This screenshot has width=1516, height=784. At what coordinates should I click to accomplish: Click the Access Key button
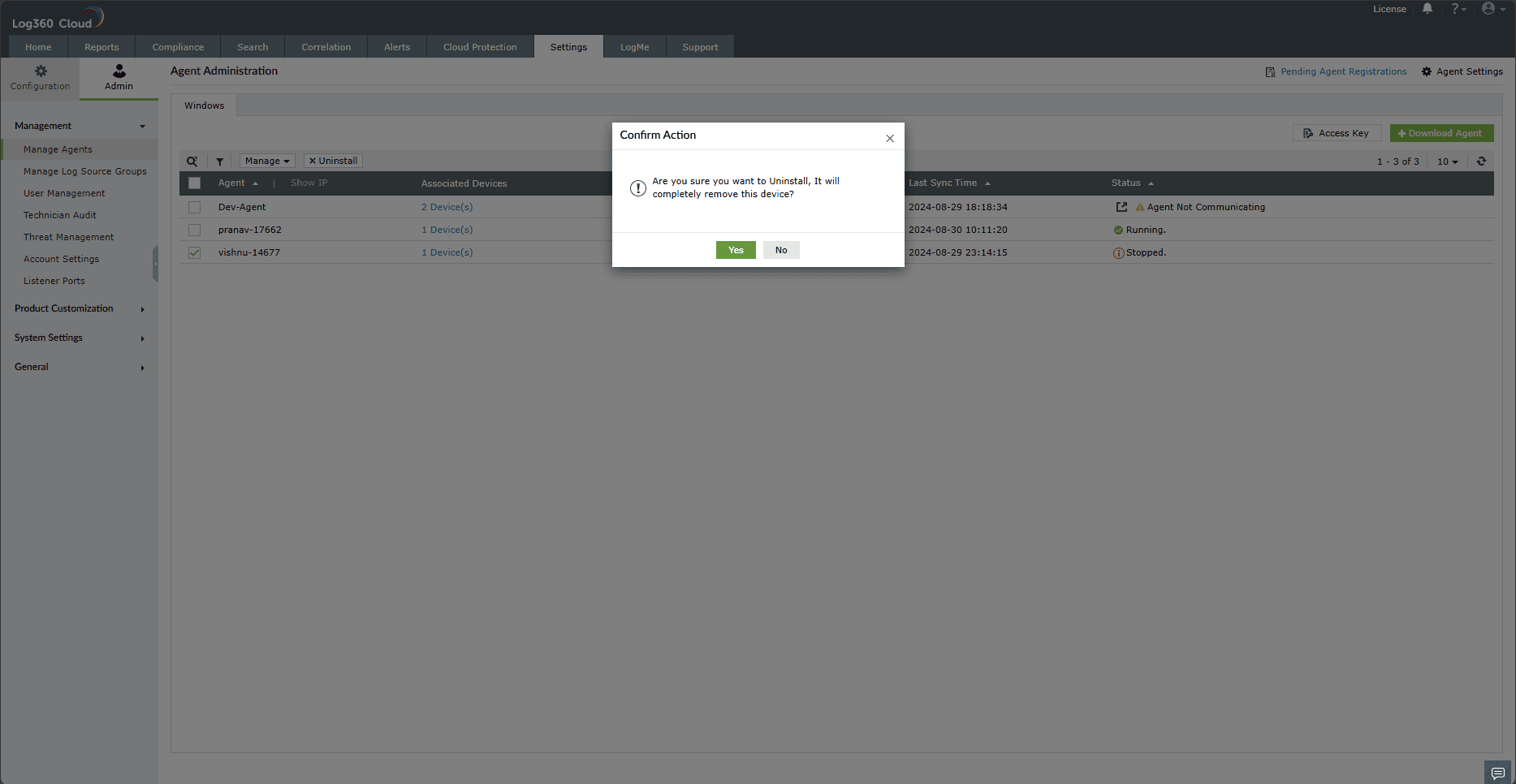[x=1337, y=133]
